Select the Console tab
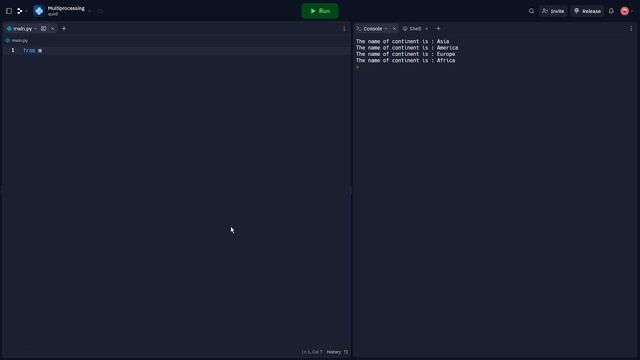This screenshot has height=360, width=640. (x=372, y=29)
